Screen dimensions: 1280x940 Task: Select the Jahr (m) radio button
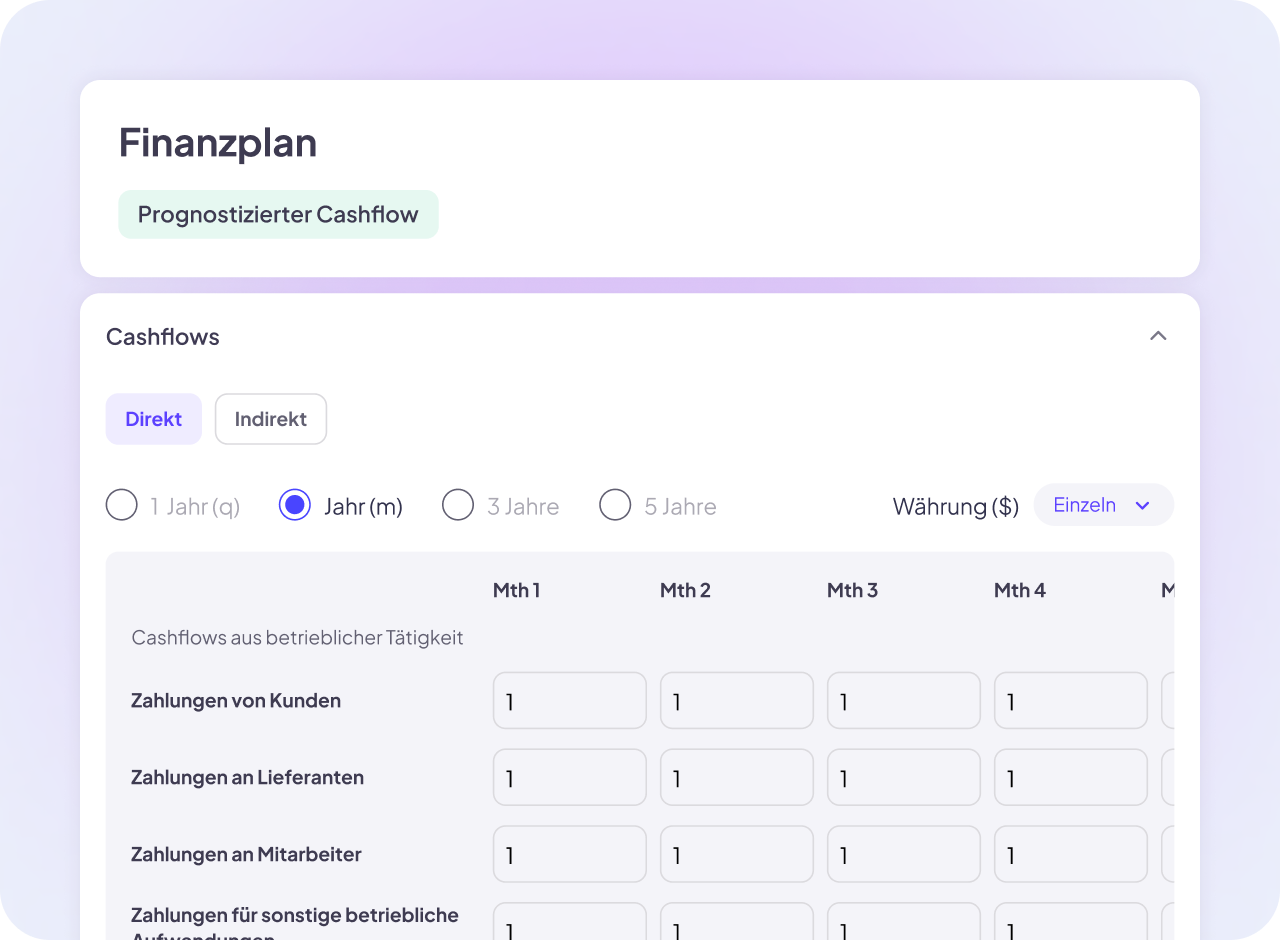click(x=295, y=505)
